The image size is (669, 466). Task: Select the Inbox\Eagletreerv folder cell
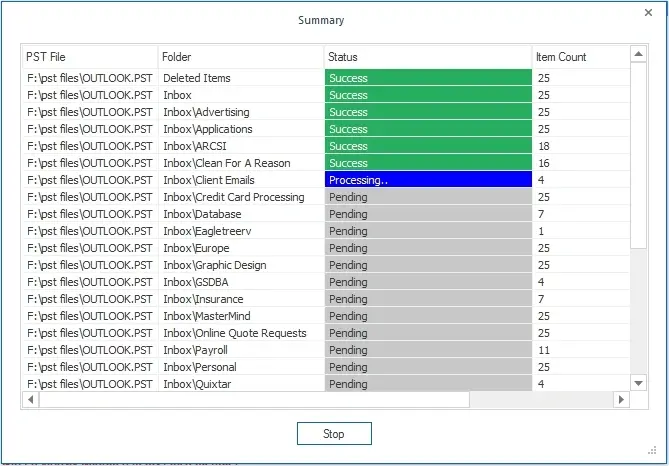pyautogui.click(x=241, y=231)
